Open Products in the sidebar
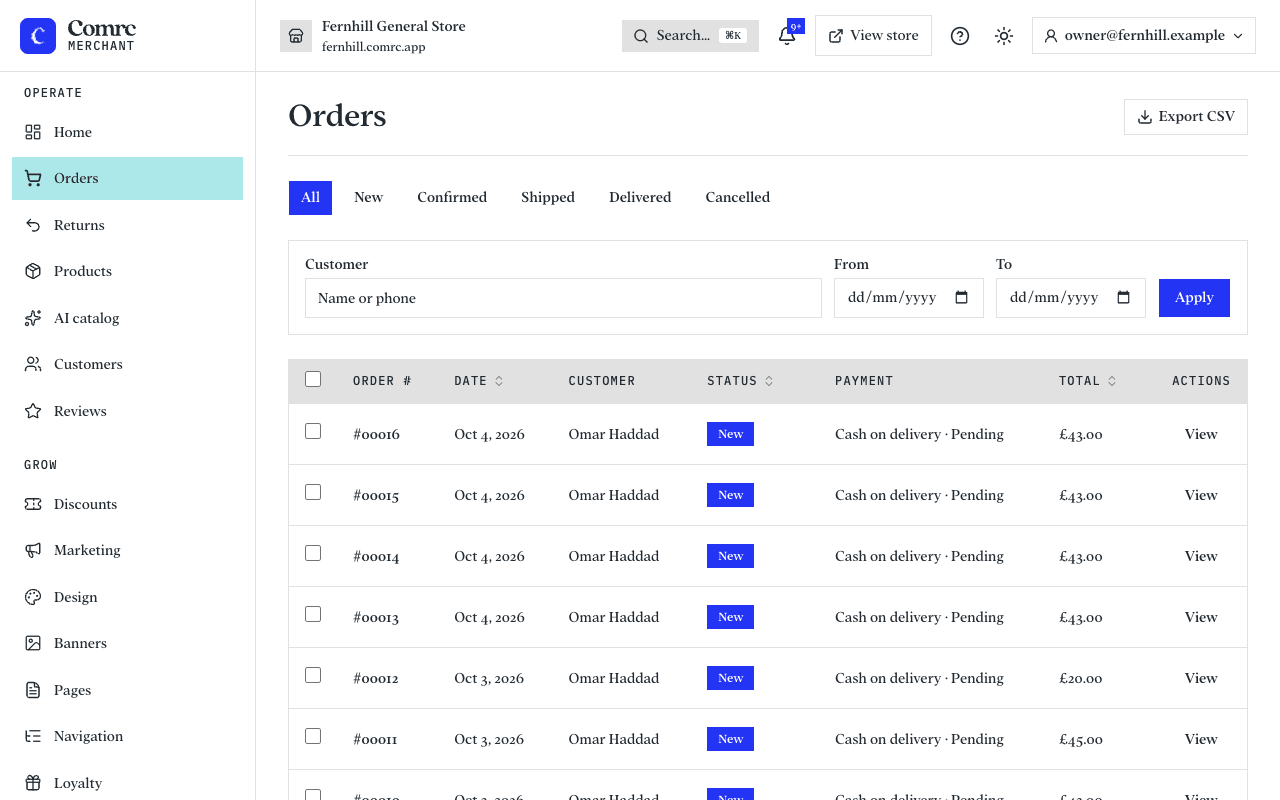The width and height of the screenshot is (1280, 800). click(x=127, y=271)
